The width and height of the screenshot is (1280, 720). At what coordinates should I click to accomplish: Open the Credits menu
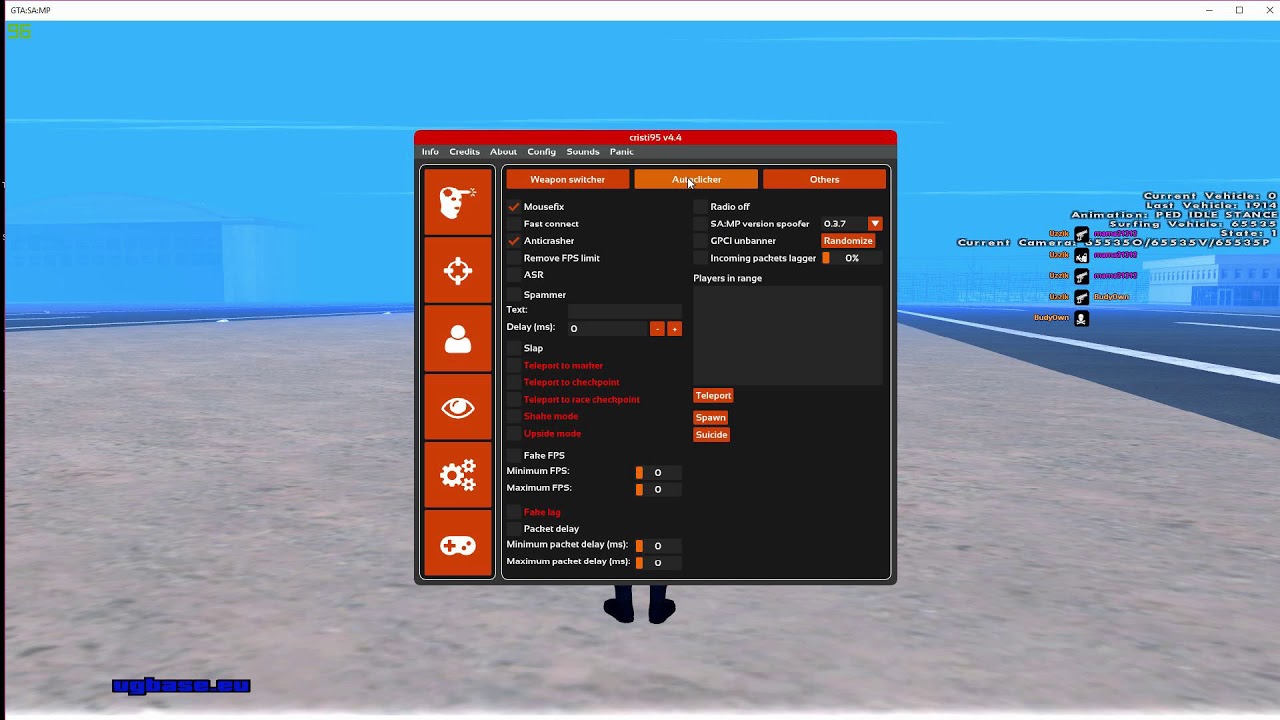coord(464,152)
